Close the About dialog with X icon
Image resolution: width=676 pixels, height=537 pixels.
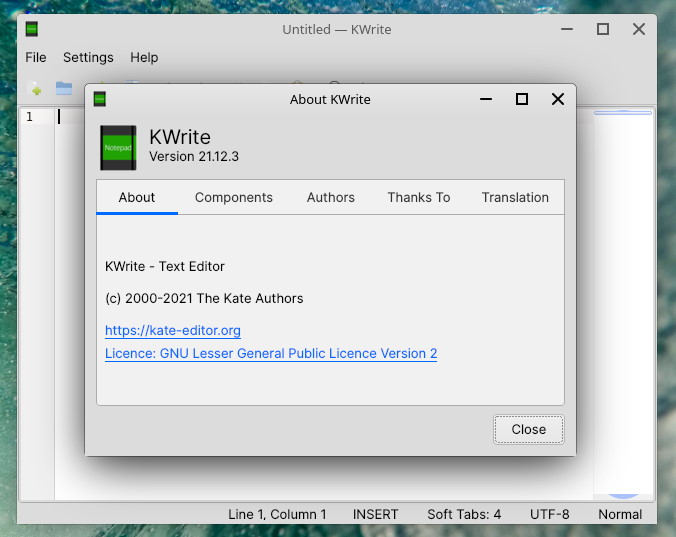pyautogui.click(x=558, y=99)
